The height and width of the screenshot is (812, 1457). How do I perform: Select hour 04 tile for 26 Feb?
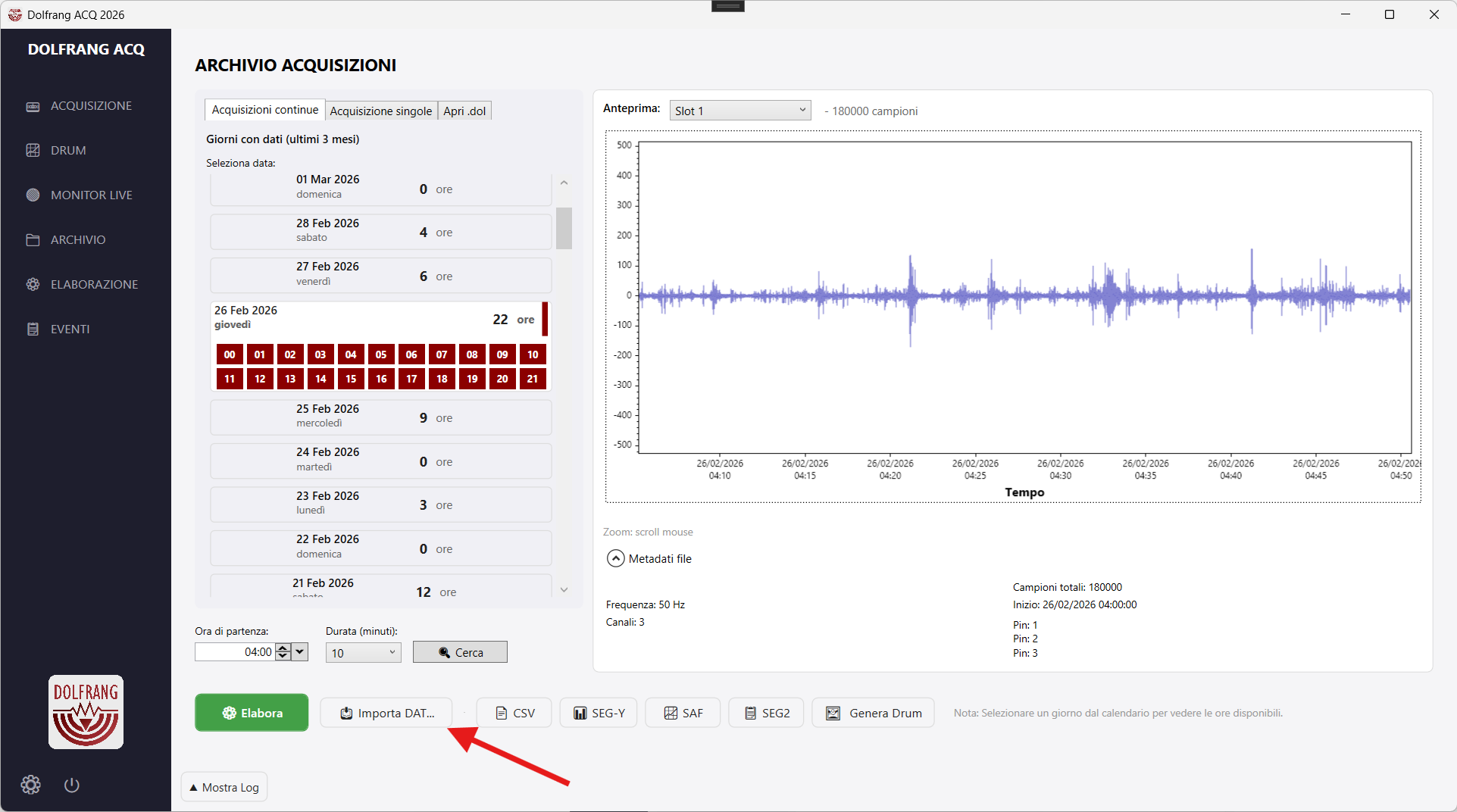(x=351, y=354)
